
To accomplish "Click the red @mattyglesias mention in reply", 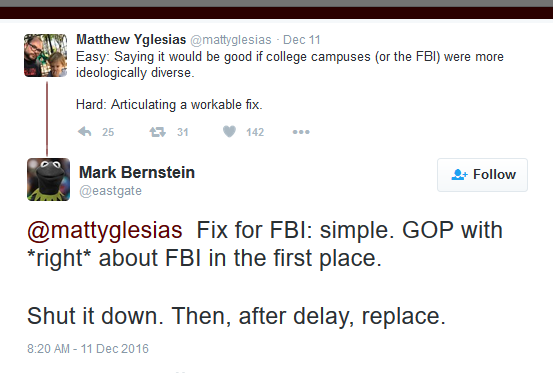I will [x=105, y=231].
